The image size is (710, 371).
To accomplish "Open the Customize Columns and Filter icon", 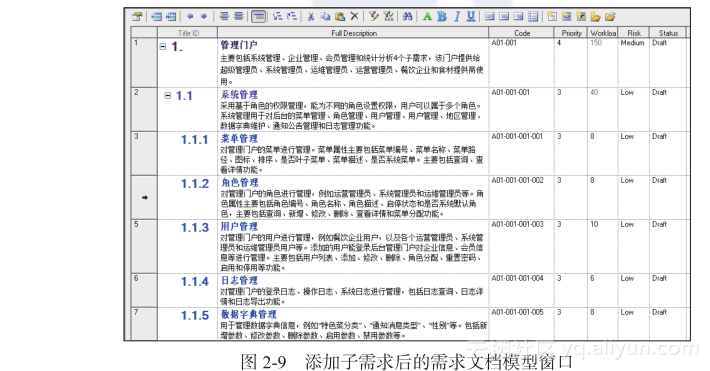I will pos(374,17).
